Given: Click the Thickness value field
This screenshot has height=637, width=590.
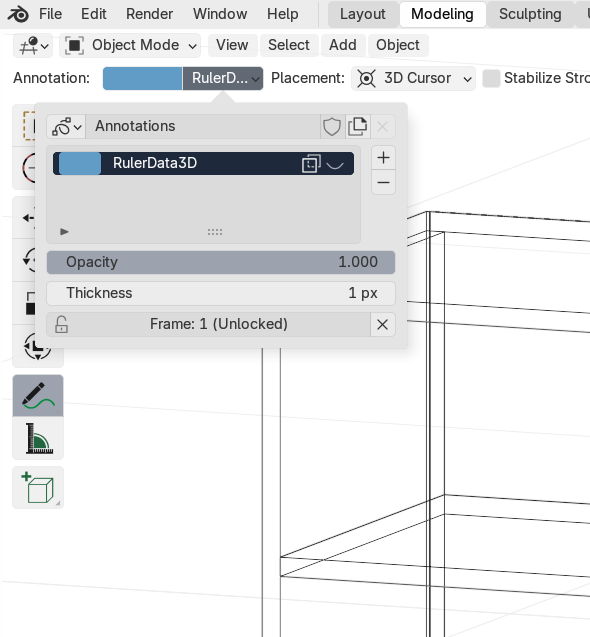Looking at the screenshot, I should click(x=221, y=293).
